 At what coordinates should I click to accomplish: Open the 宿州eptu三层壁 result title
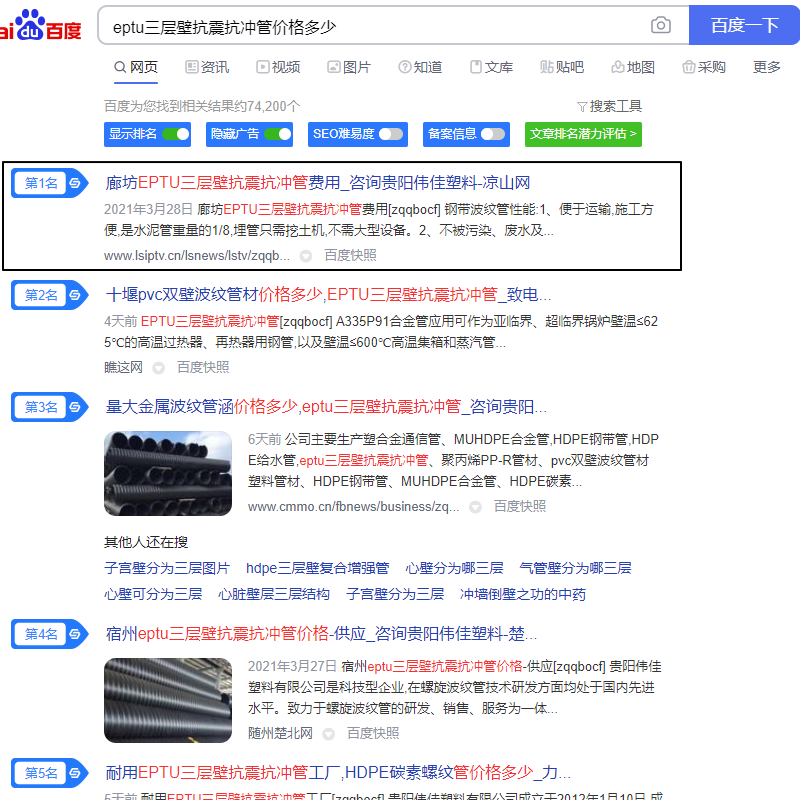click(321, 634)
